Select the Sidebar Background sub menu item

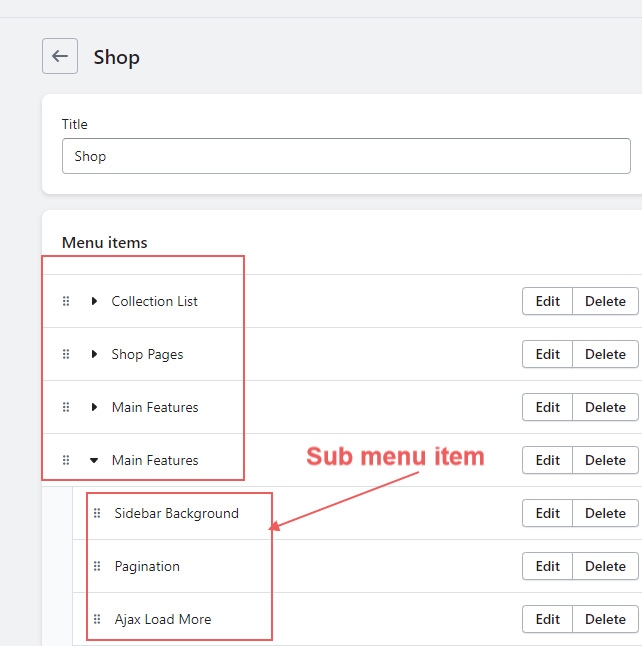click(176, 513)
